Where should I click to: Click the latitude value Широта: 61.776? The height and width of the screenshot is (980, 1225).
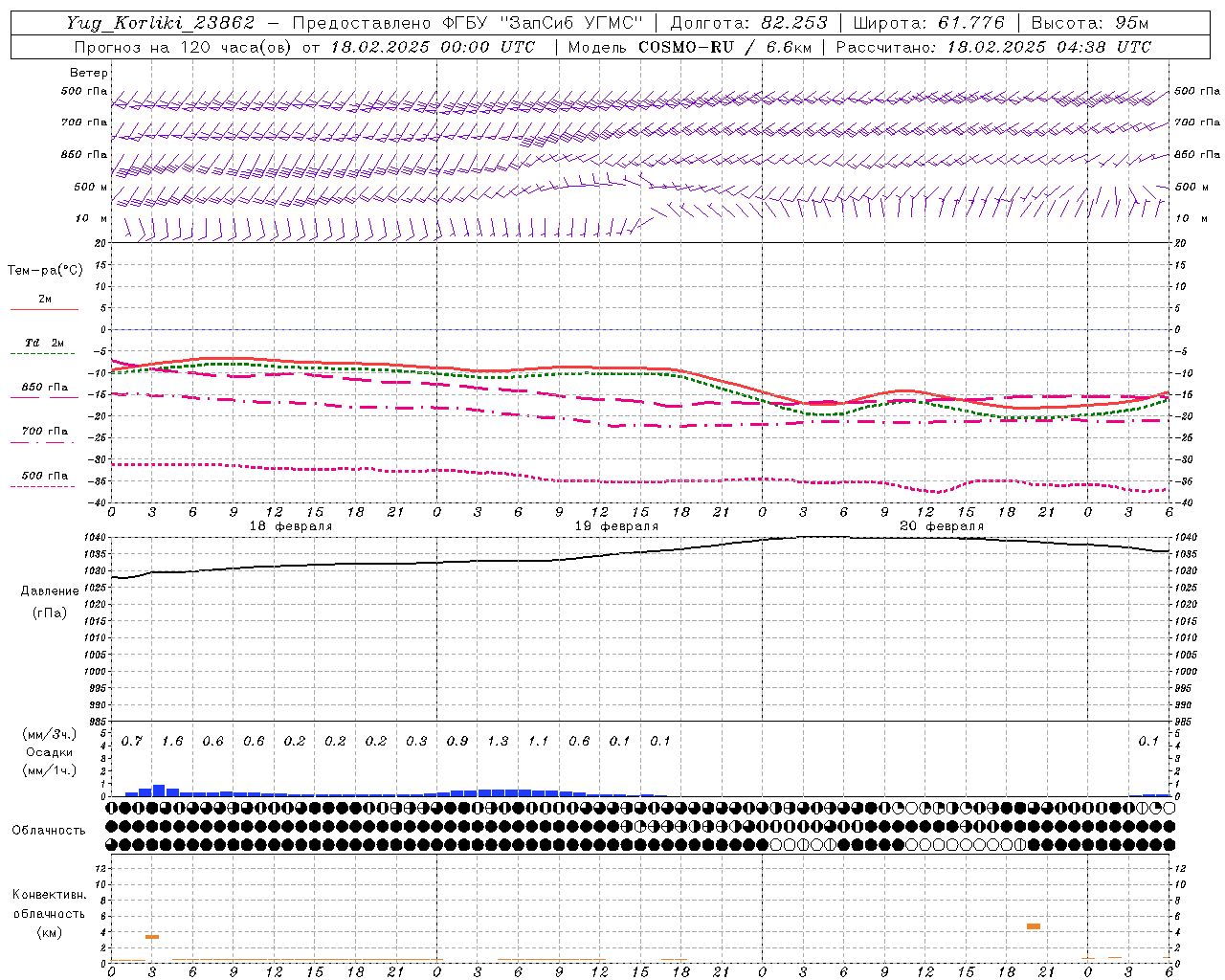click(929, 23)
